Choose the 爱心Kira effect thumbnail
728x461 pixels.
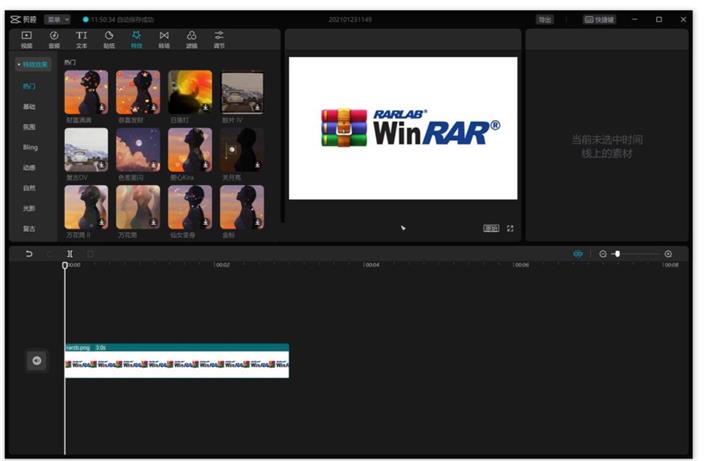point(190,149)
